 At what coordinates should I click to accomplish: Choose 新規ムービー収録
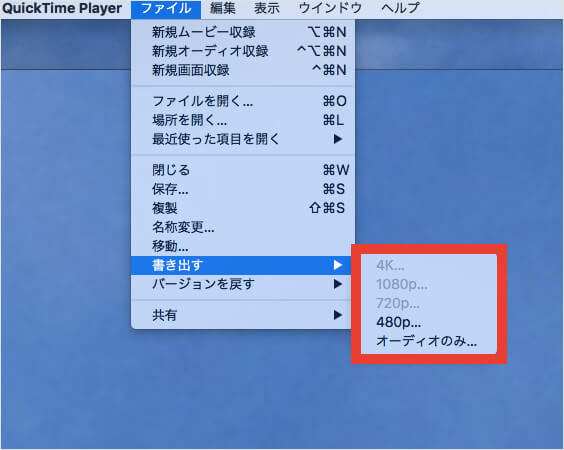click(243, 32)
